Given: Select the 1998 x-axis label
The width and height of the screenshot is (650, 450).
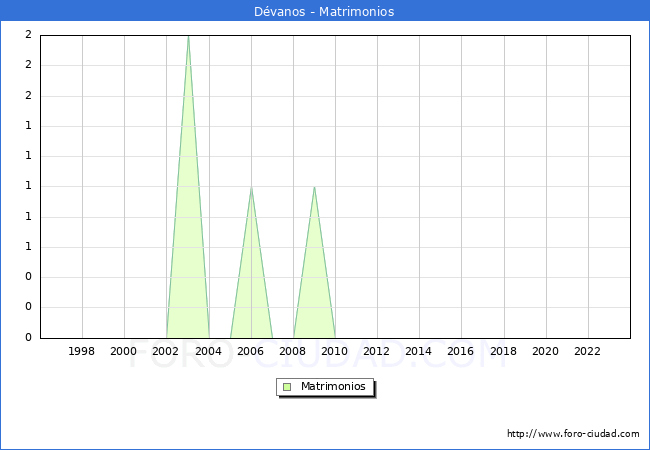Looking at the screenshot, I should [x=81, y=351].
